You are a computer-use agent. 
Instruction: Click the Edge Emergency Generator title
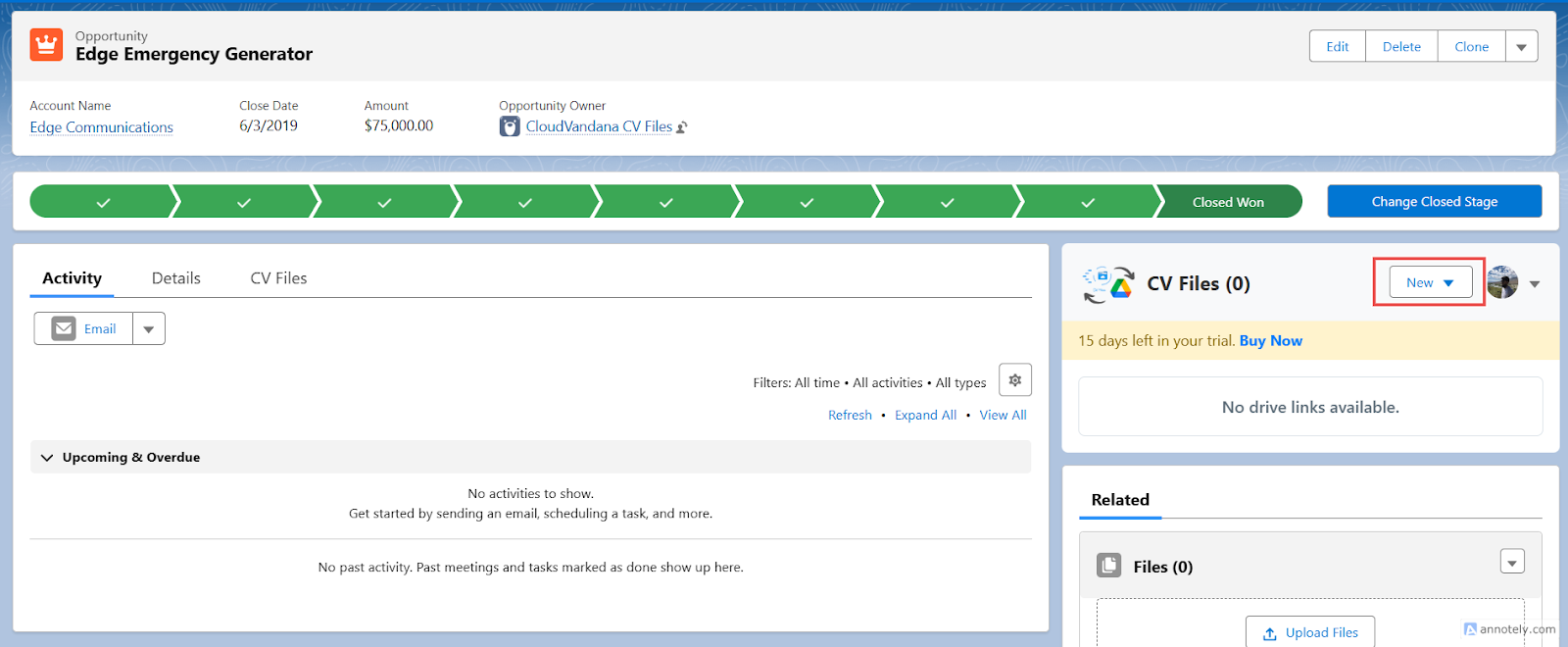tap(194, 54)
